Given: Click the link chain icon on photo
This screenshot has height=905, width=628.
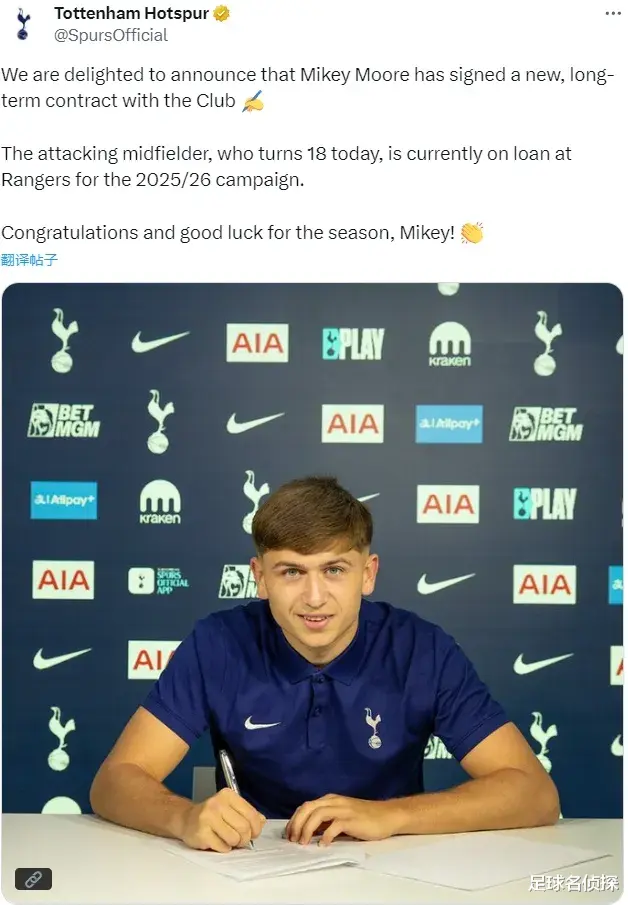Looking at the screenshot, I should 33,879.
